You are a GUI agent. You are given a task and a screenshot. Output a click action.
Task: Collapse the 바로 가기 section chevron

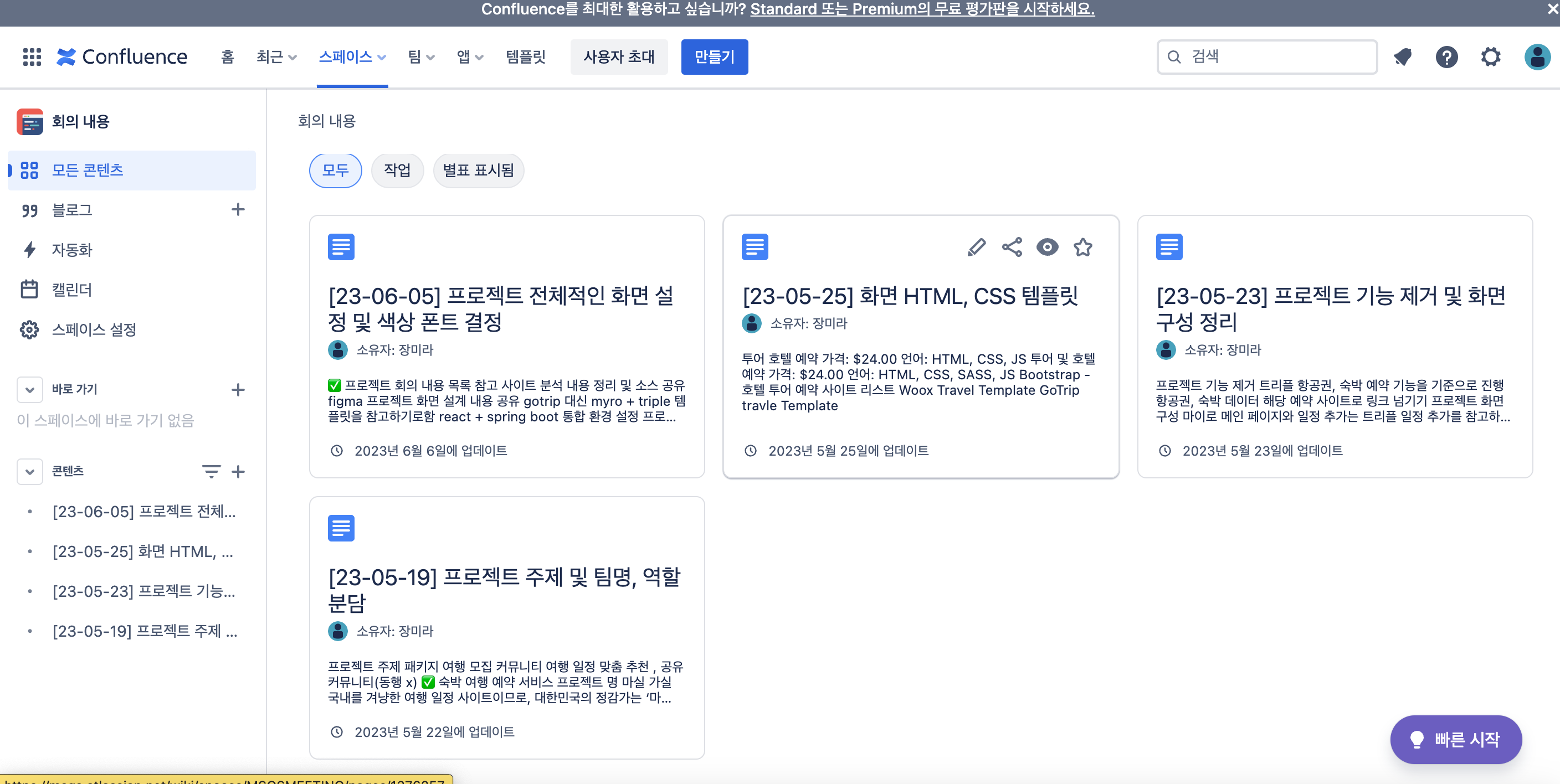coord(30,389)
